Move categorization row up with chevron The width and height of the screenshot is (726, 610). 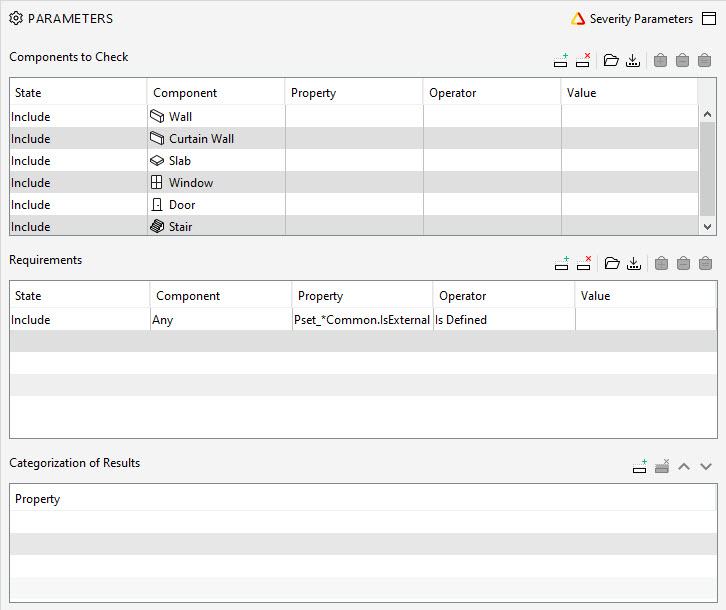click(x=684, y=466)
